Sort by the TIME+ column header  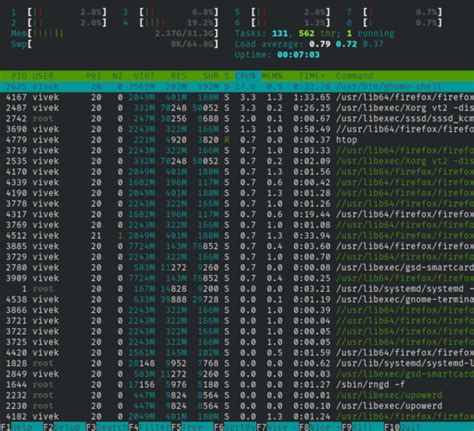[312, 76]
